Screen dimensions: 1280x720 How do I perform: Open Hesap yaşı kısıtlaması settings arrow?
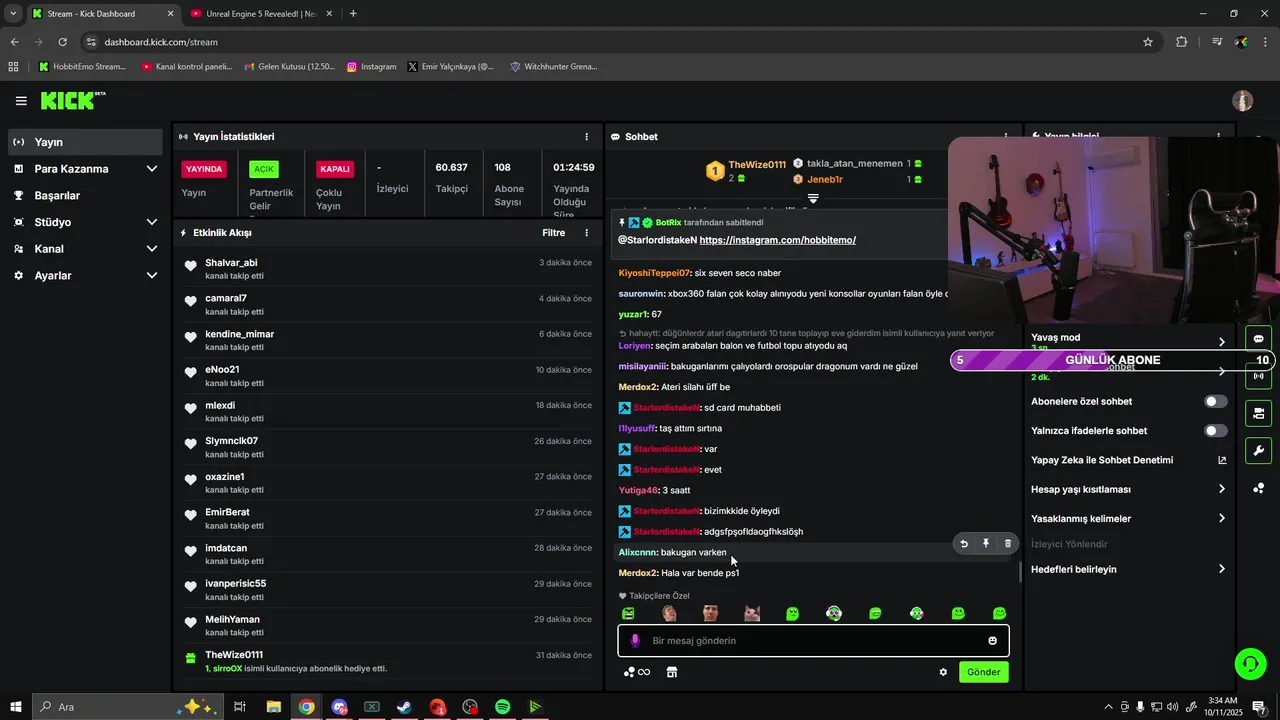tap(1221, 489)
